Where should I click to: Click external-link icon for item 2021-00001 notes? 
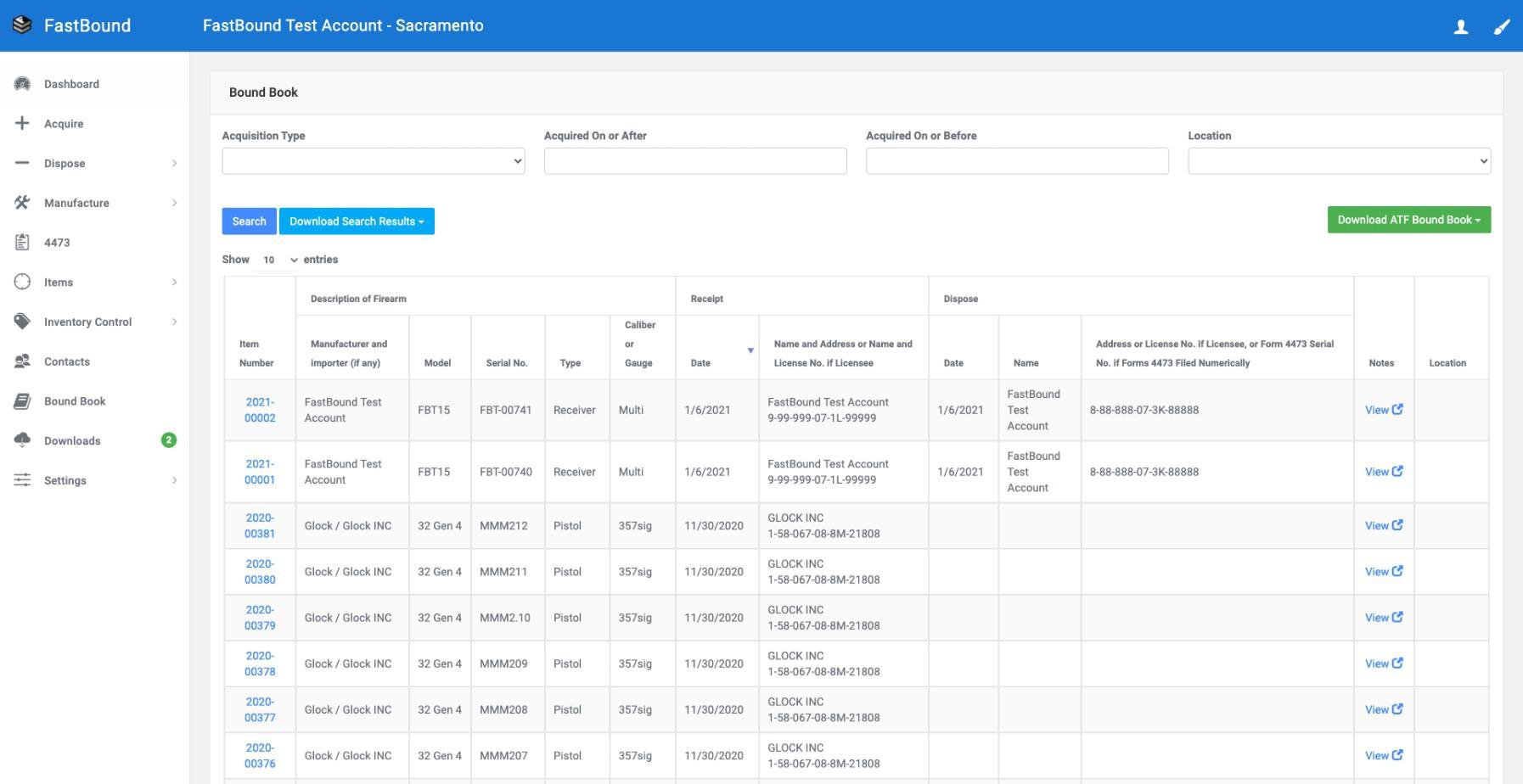pyautogui.click(x=1397, y=471)
